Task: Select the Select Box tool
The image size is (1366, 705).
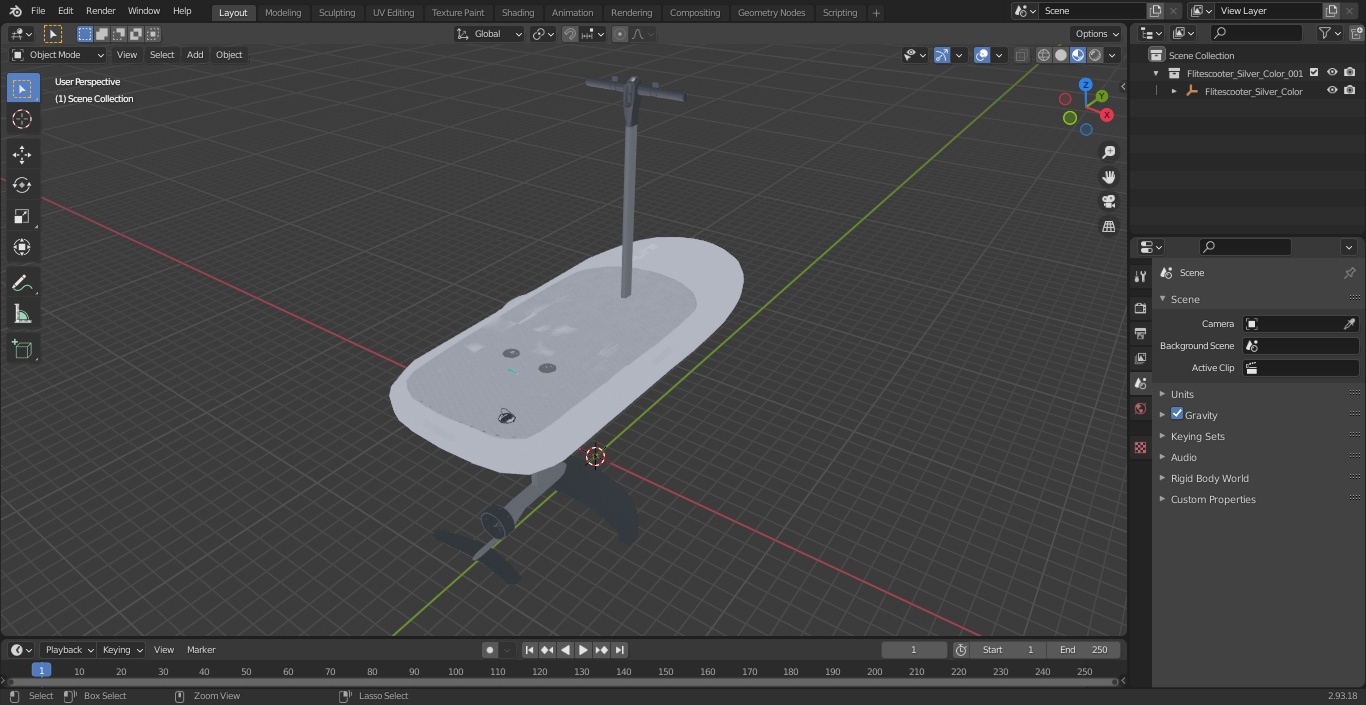Action: [x=22, y=89]
